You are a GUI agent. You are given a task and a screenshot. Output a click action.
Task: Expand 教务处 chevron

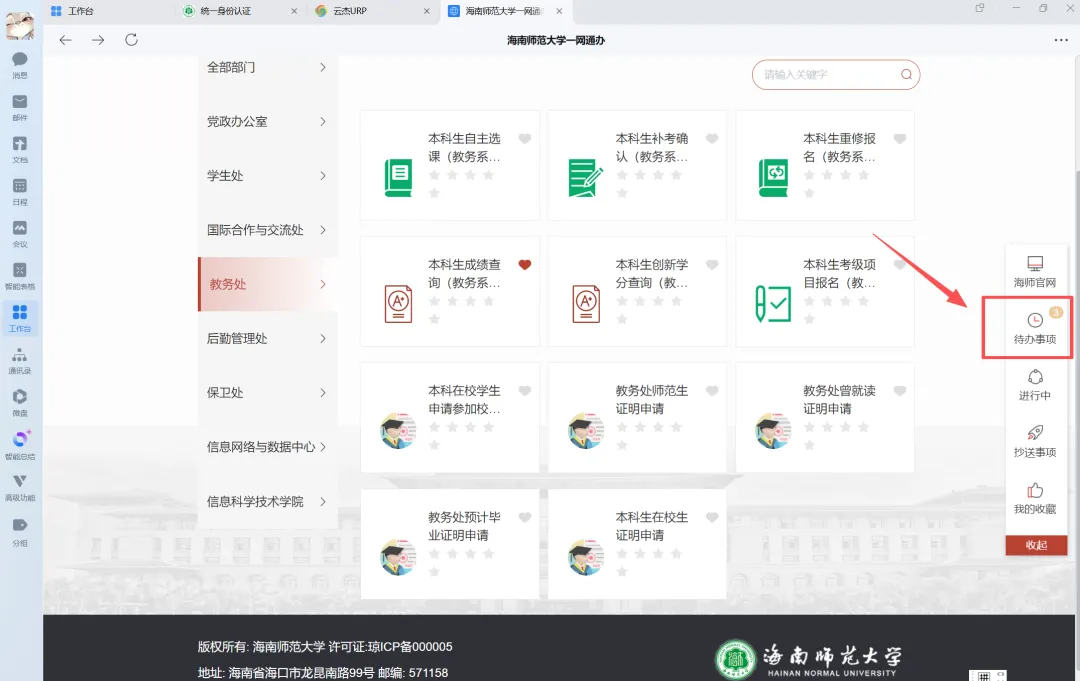point(323,284)
